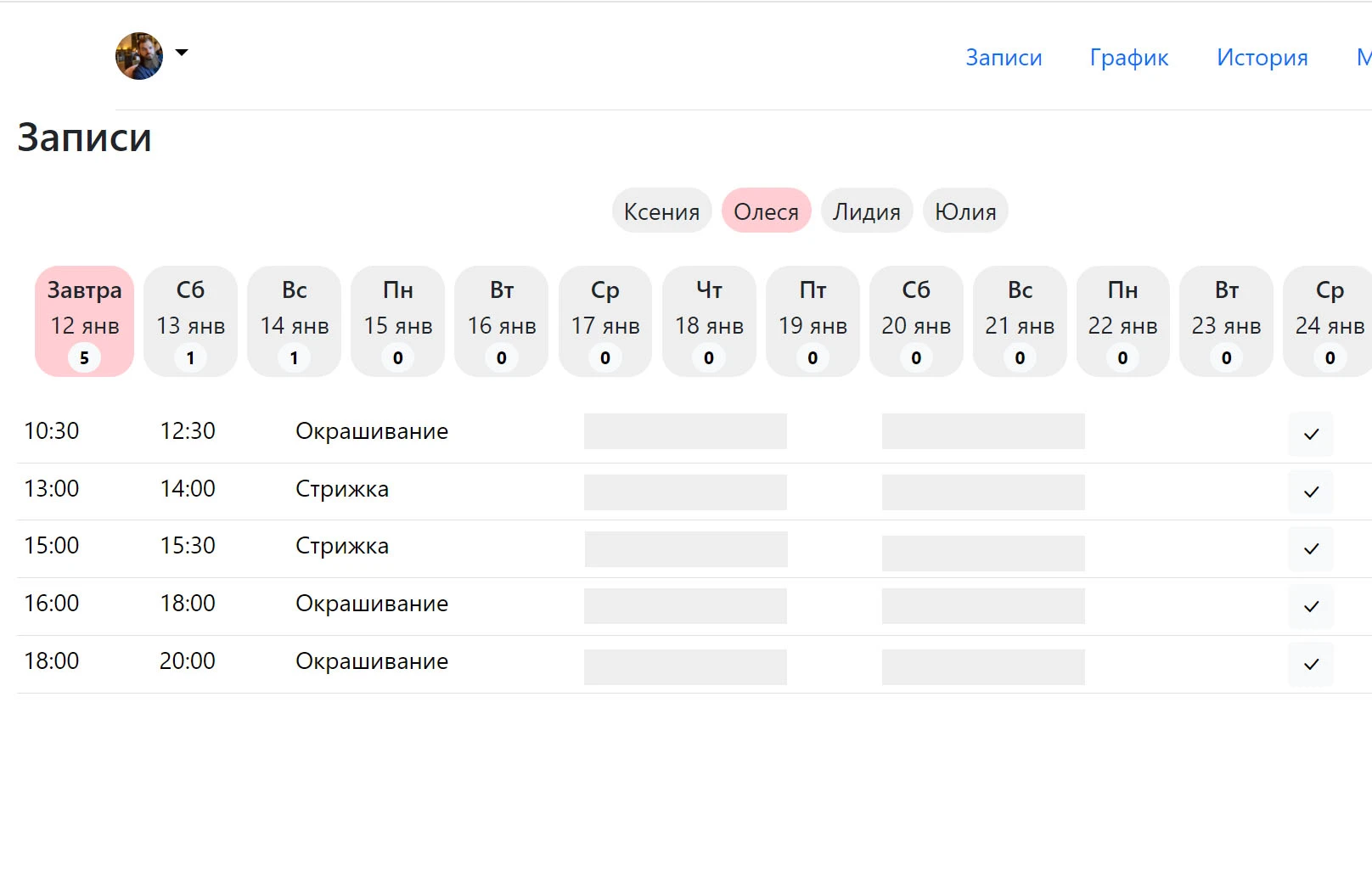1372x871 pixels.
Task: Select Сб 20 янв day tab
Action: pos(916,321)
